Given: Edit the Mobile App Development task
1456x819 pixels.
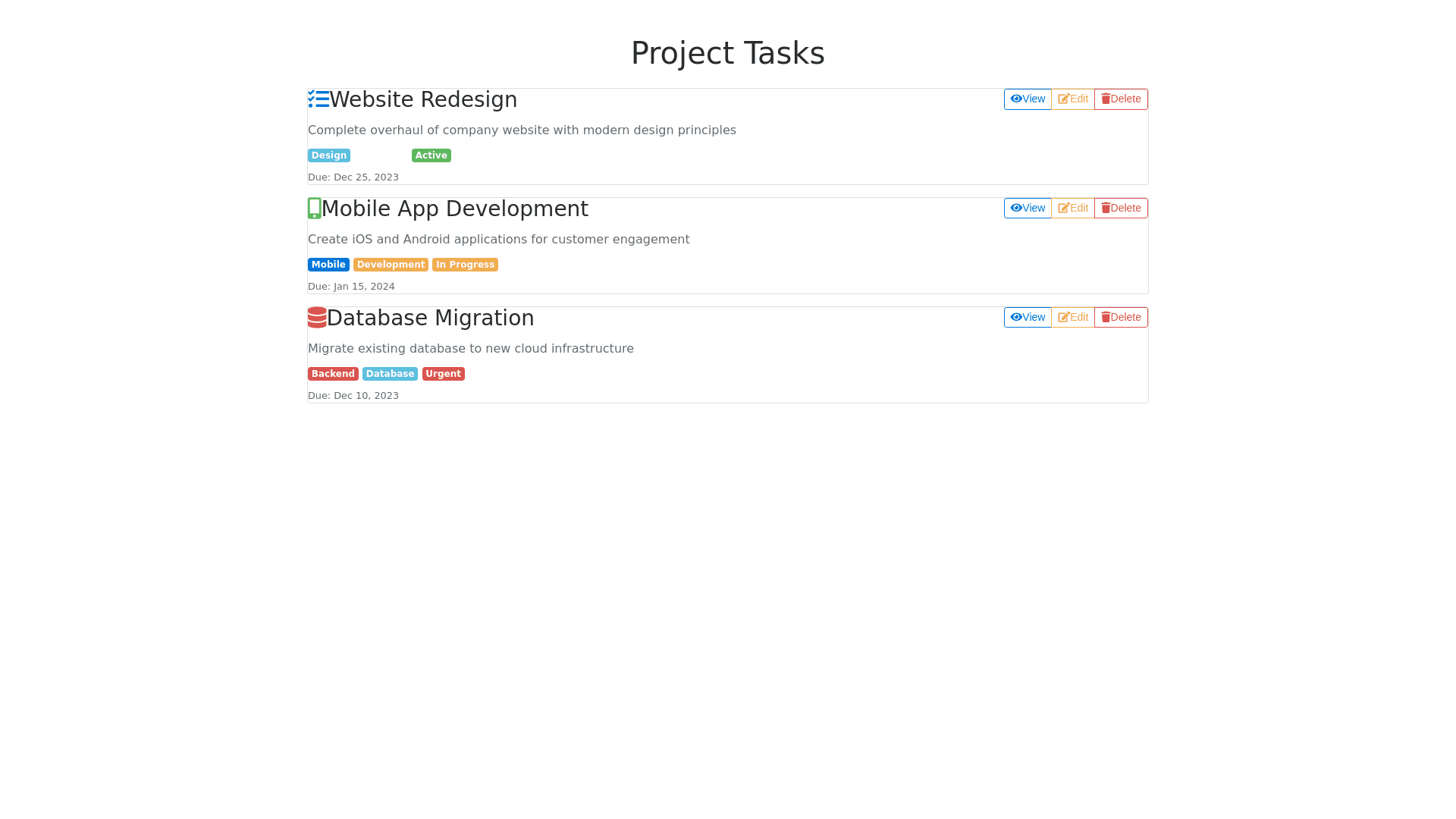Looking at the screenshot, I should click(x=1073, y=209).
